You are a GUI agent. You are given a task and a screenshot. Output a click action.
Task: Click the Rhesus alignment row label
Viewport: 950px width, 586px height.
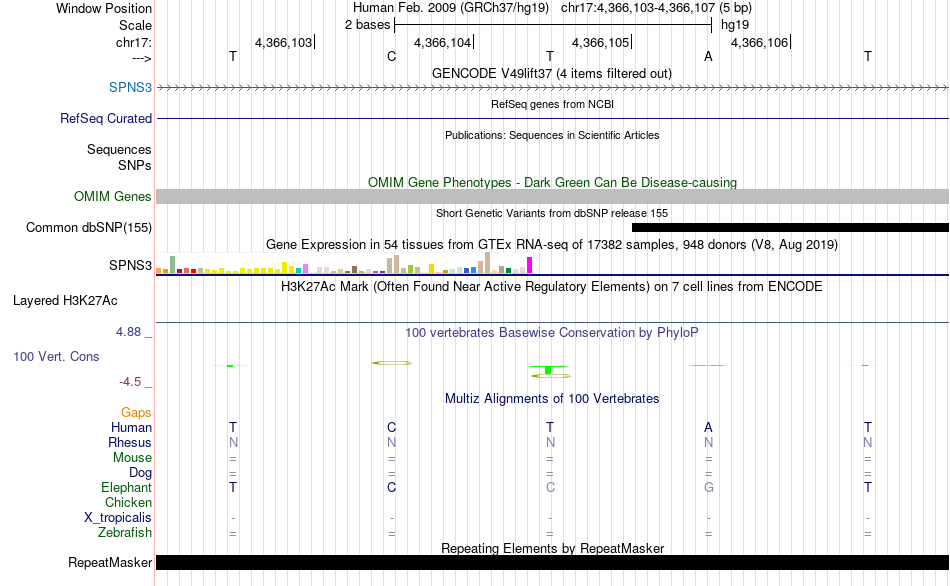tap(130, 442)
